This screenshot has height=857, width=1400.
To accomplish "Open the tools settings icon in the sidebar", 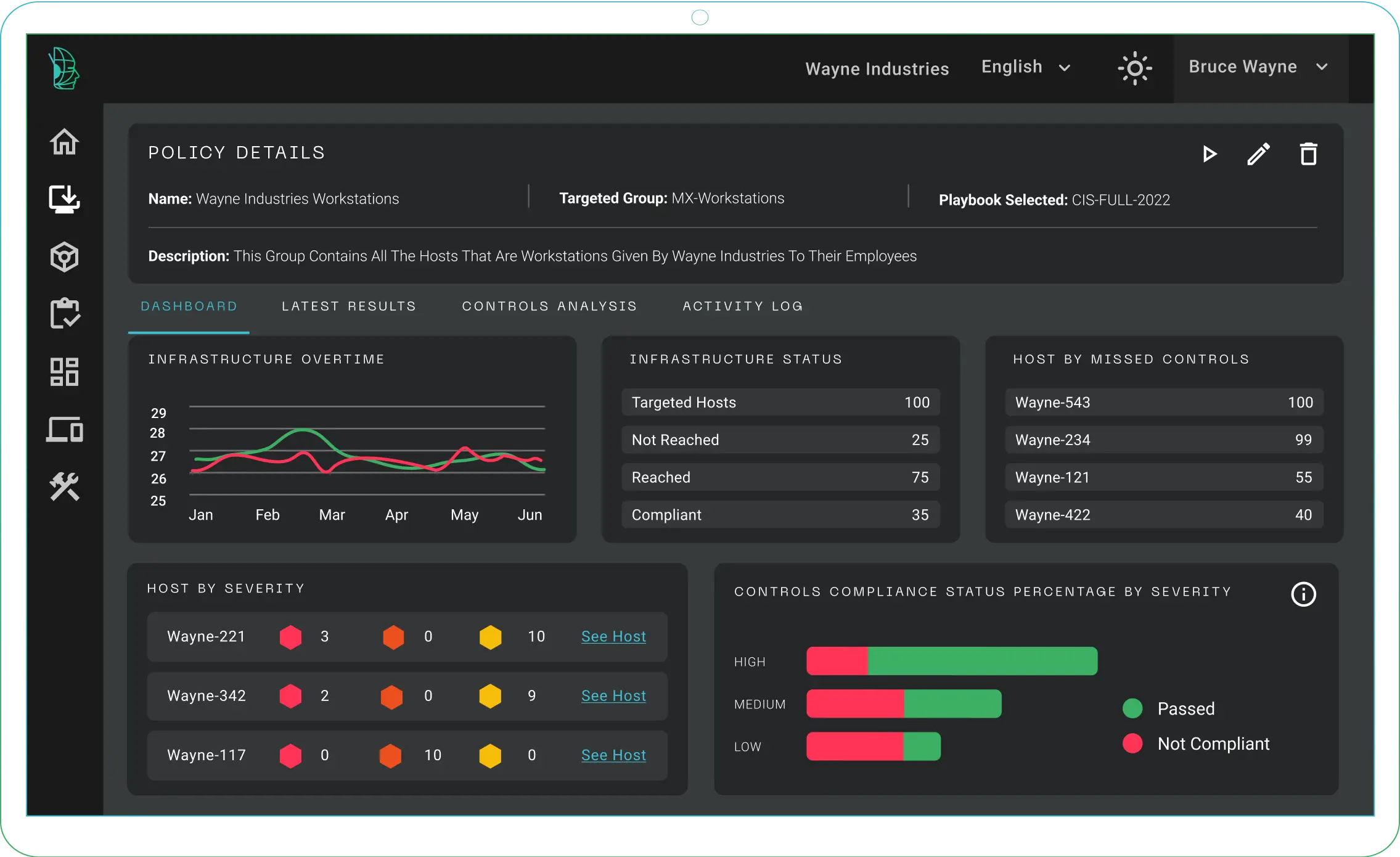I will click(64, 486).
